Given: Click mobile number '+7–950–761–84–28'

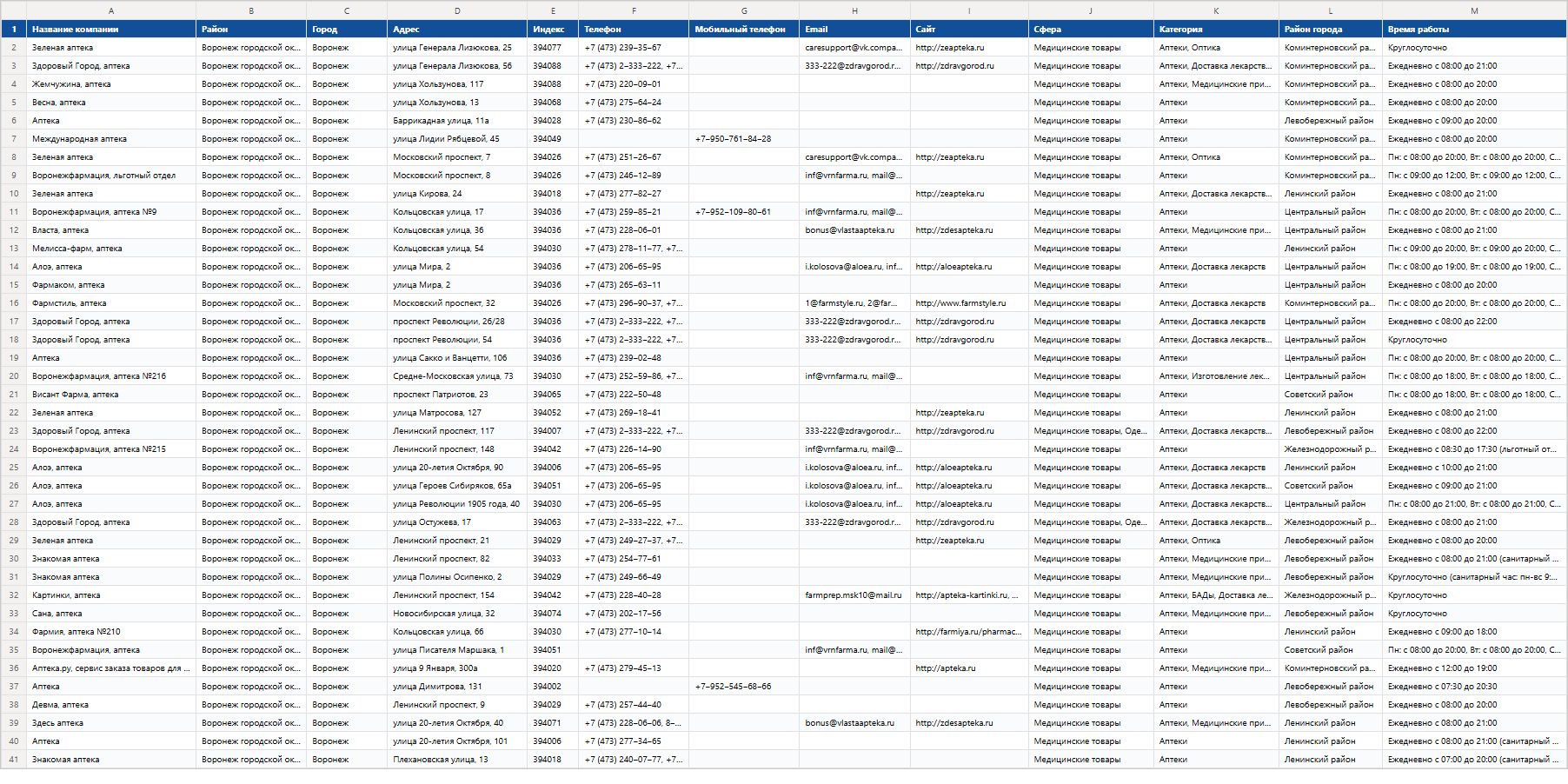Looking at the screenshot, I should click(x=744, y=139).
